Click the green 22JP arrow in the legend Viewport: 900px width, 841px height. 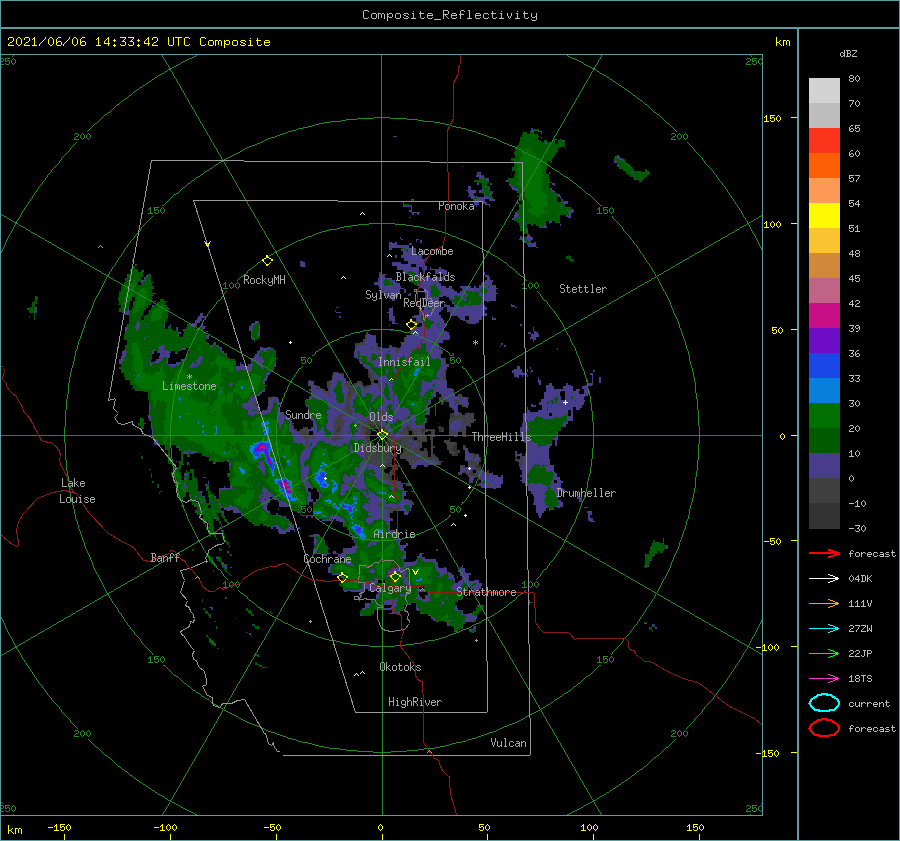coord(824,653)
